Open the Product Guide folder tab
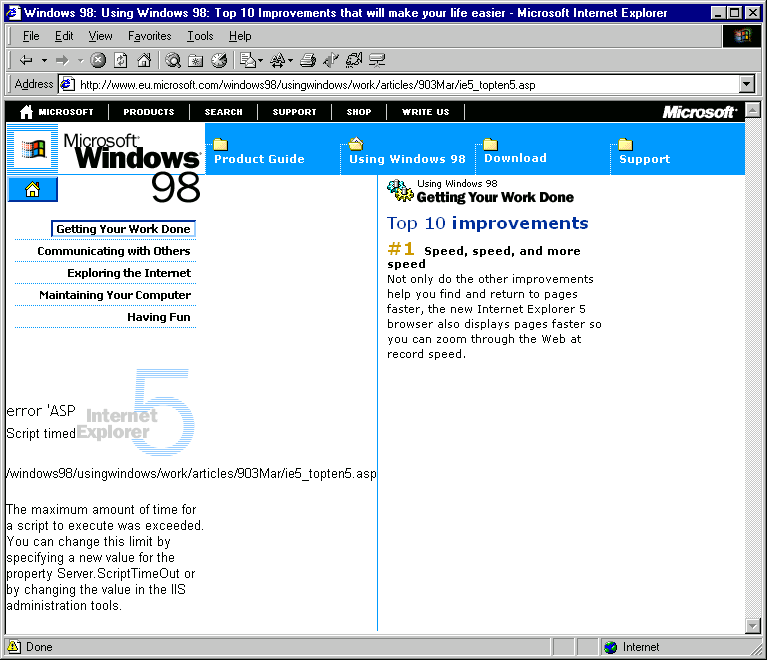 pyautogui.click(x=259, y=159)
